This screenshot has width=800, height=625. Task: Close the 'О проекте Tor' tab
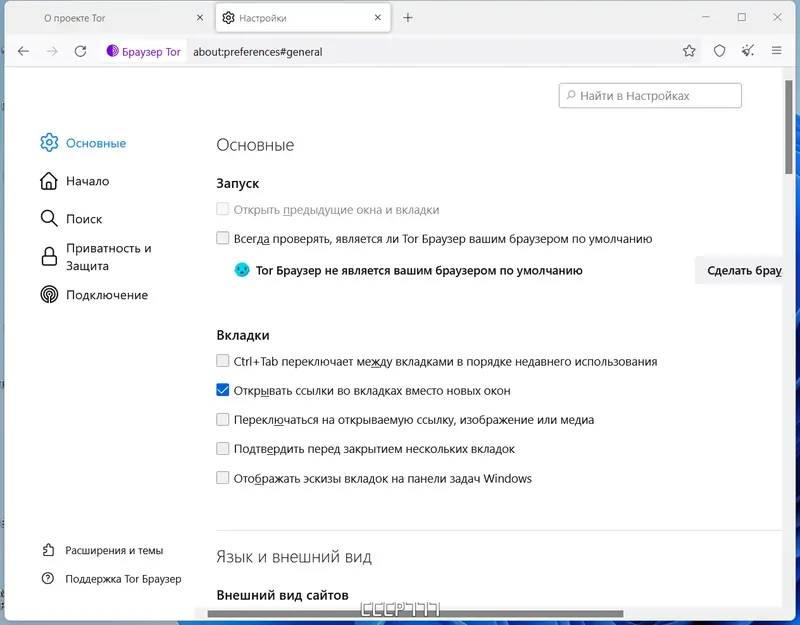pos(199,17)
